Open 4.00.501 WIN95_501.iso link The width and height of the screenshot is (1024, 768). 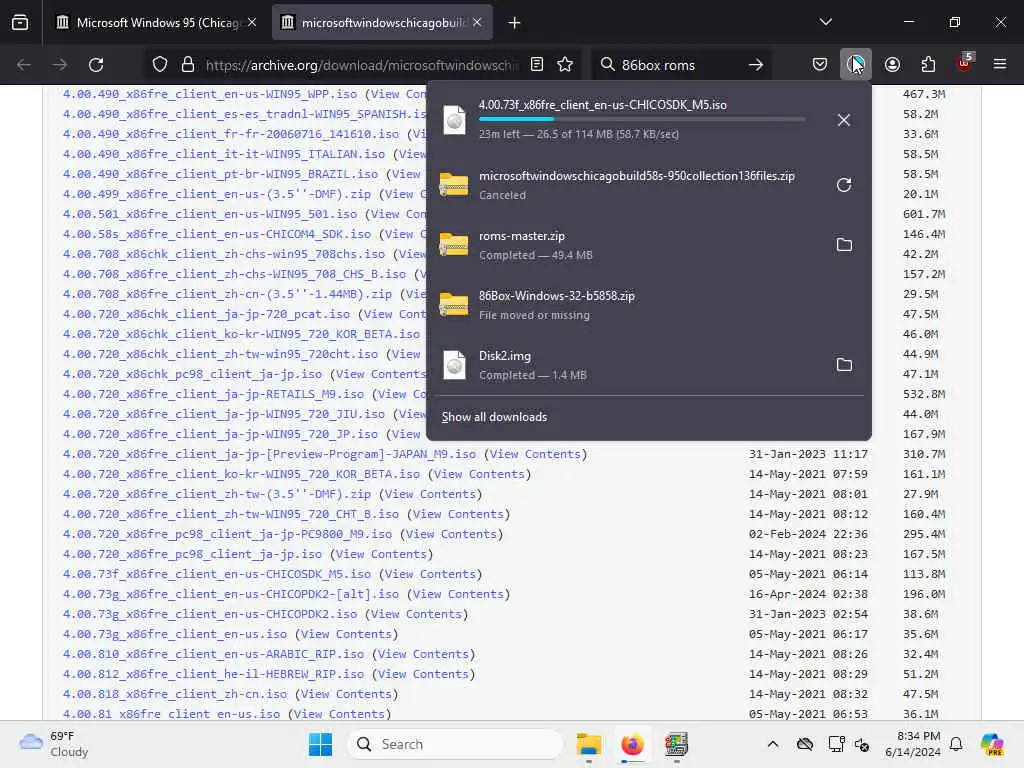[210, 214]
